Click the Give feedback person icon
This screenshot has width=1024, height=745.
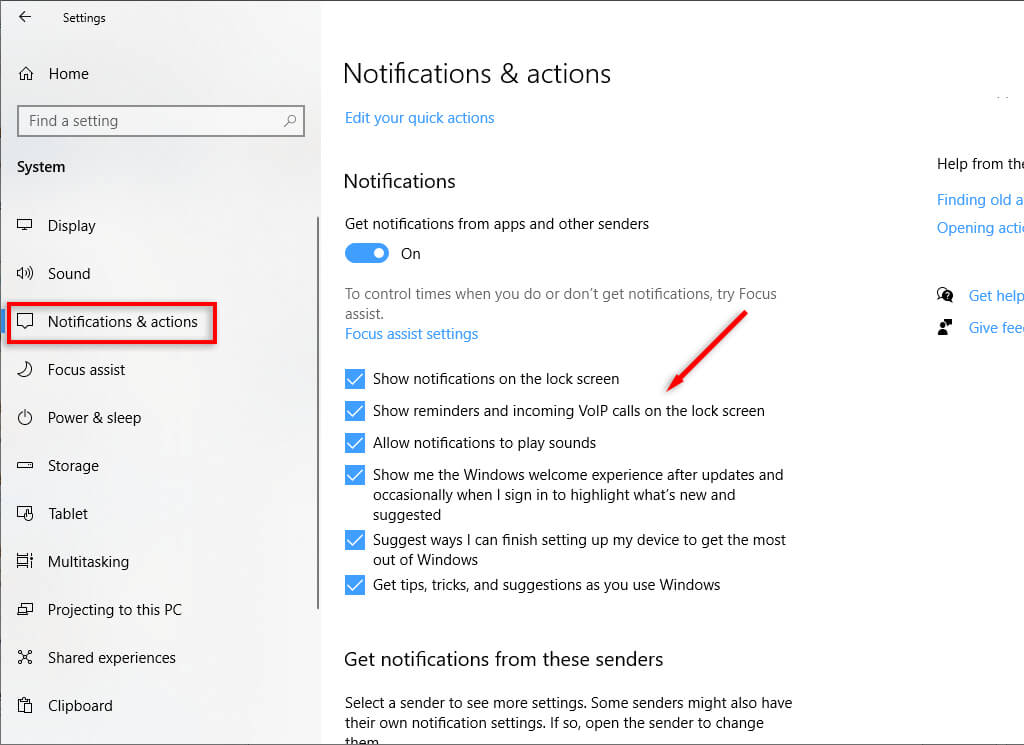point(944,327)
